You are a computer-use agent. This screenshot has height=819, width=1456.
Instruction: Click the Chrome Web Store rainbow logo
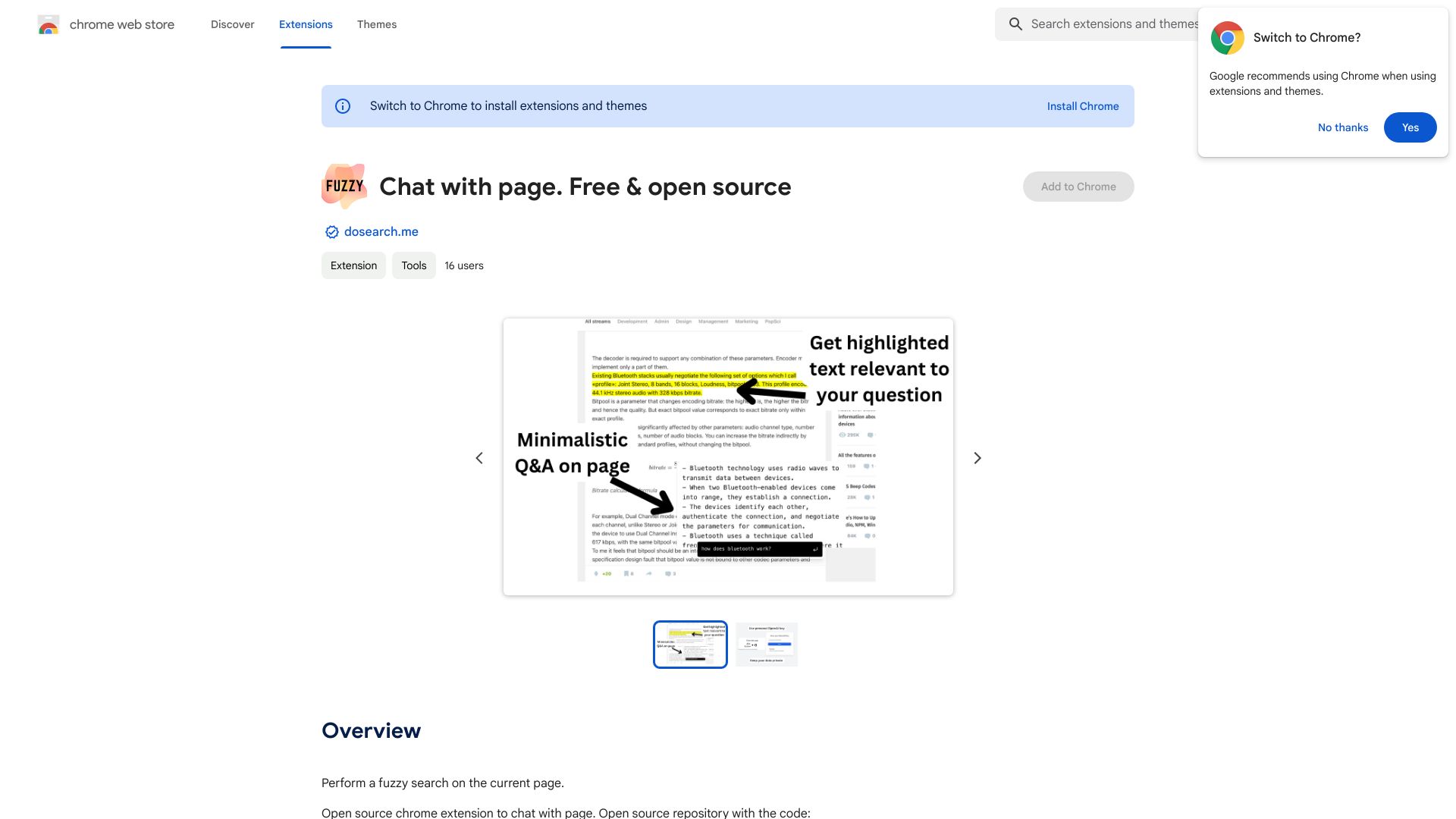(x=48, y=24)
